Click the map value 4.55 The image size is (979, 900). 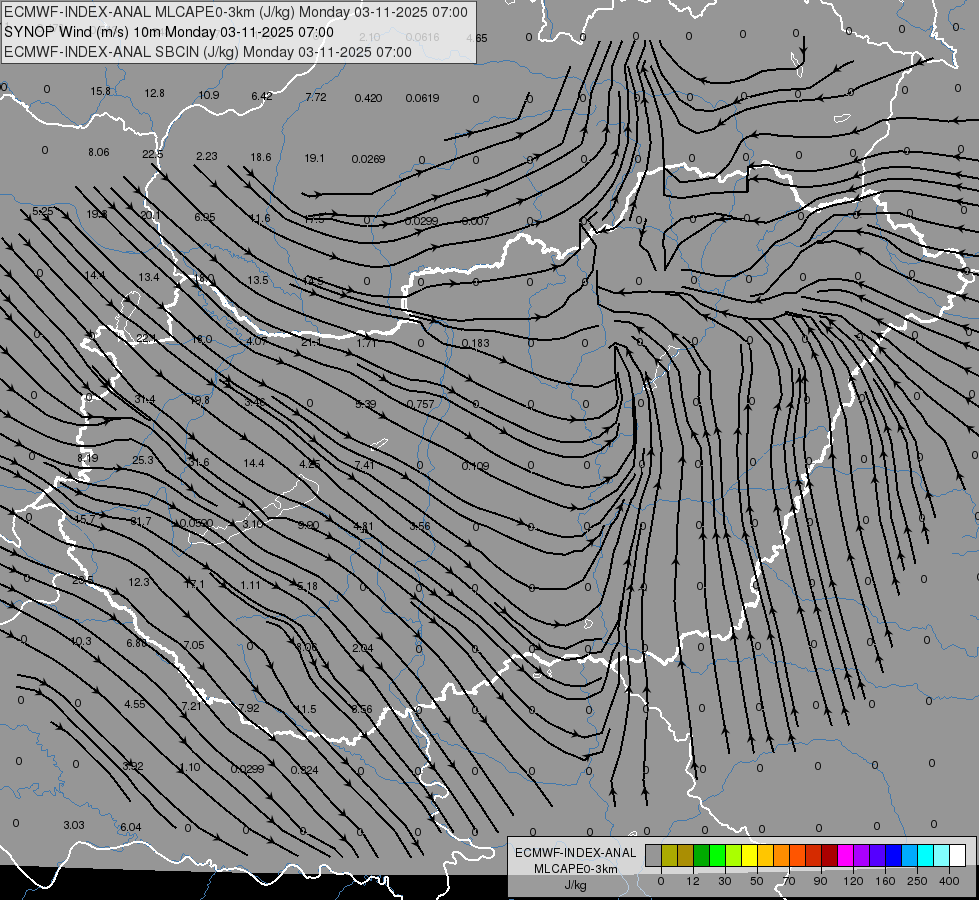[135, 705]
